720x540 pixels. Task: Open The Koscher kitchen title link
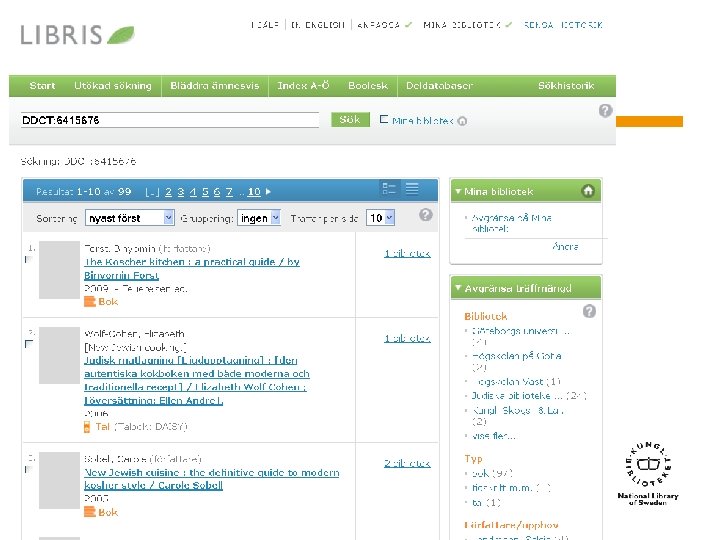[191, 268]
